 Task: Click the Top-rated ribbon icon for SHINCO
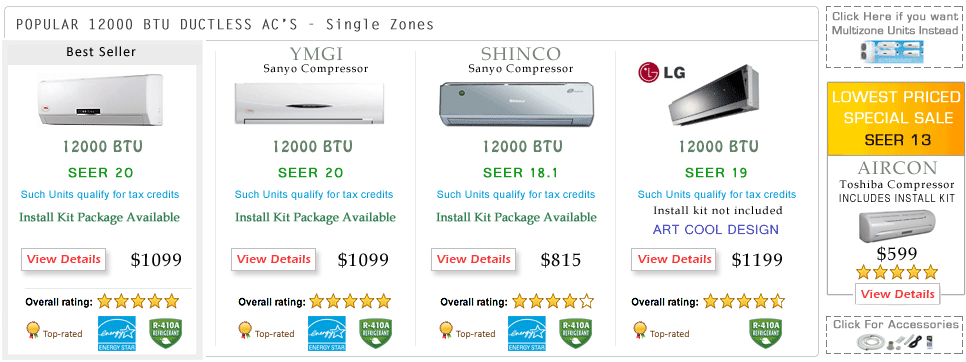coord(445,331)
